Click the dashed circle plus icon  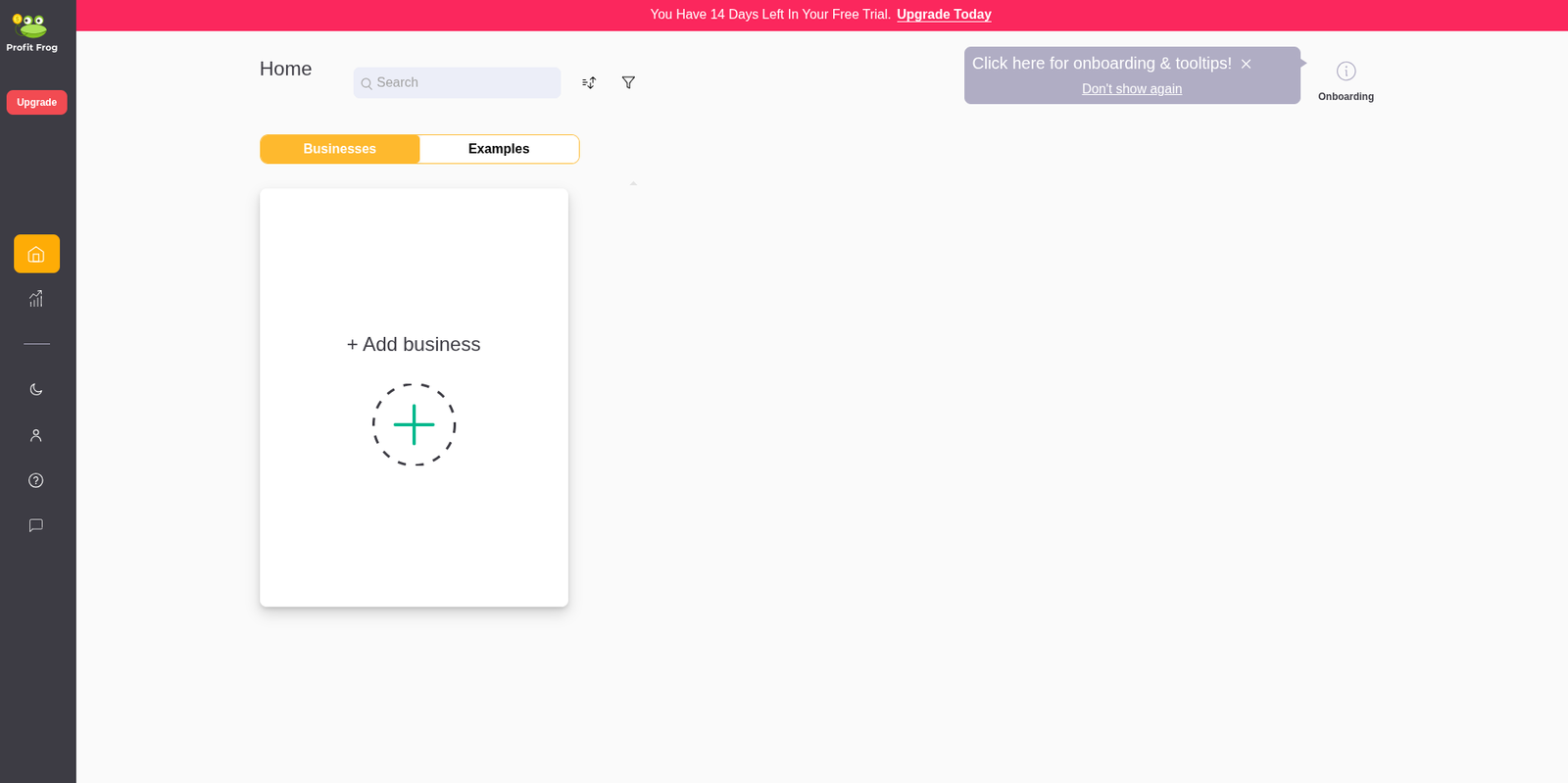[x=414, y=424]
